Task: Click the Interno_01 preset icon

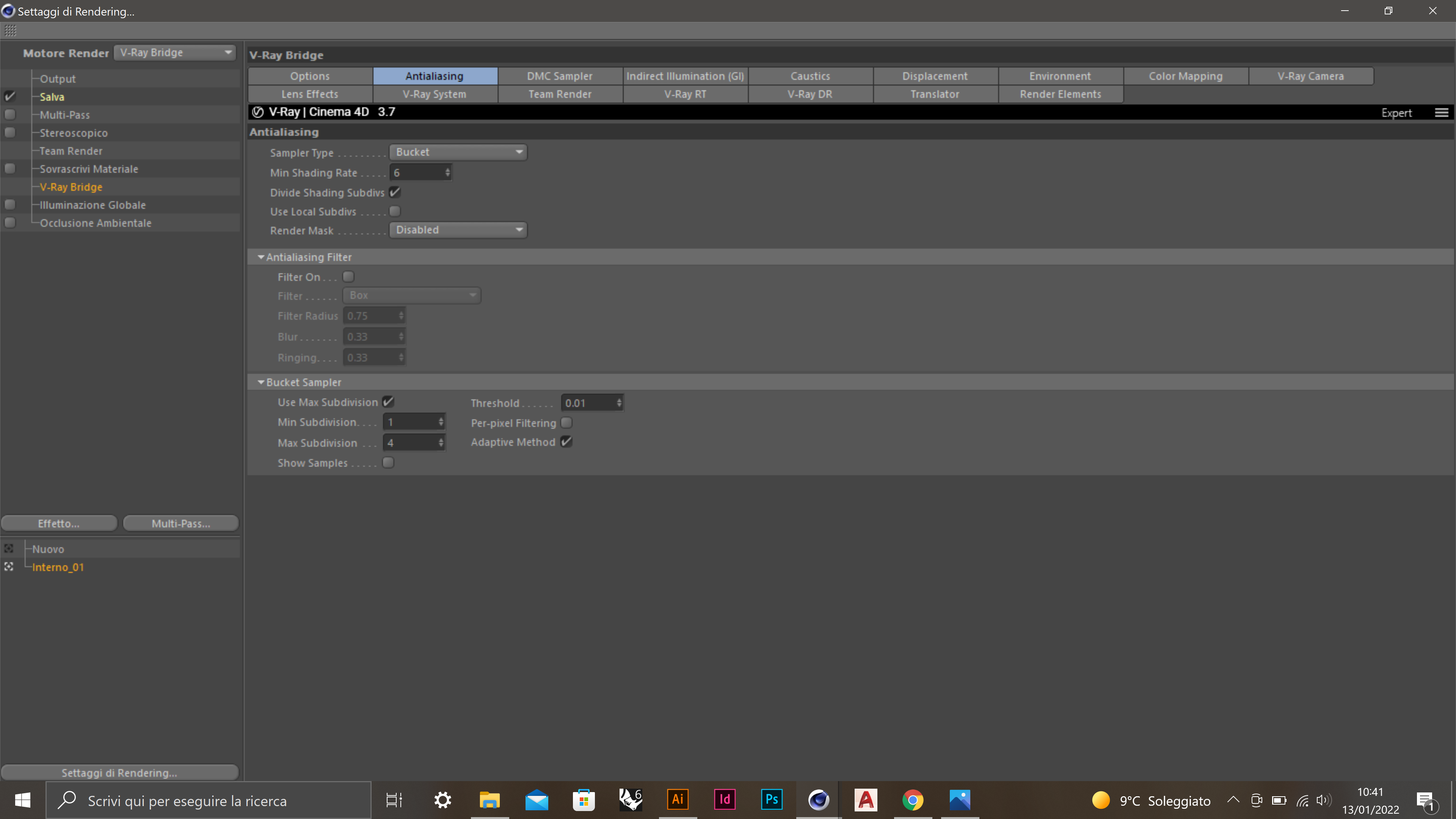Action: tap(9, 566)
